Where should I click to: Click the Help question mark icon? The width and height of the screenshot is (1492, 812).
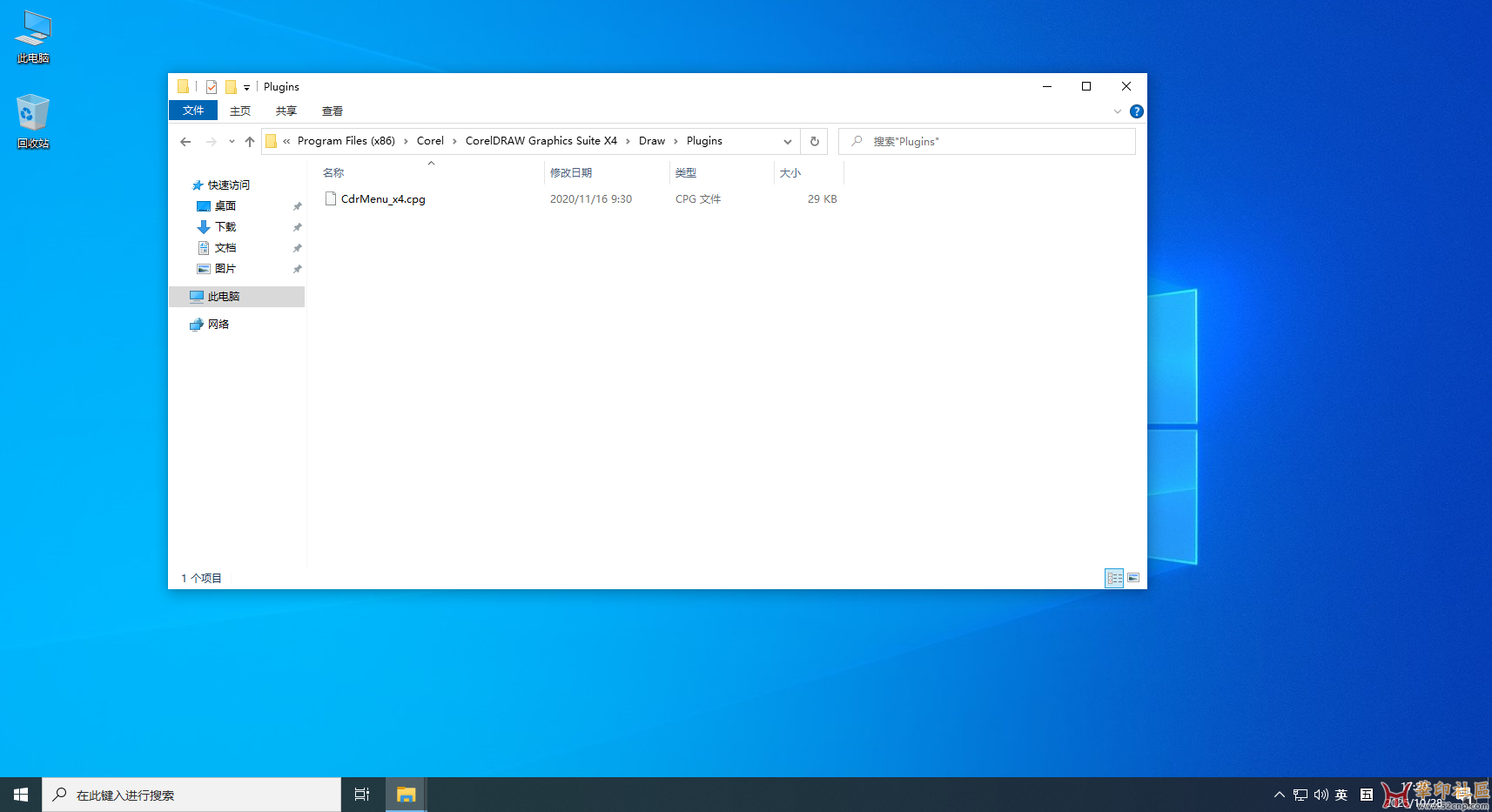click(1136, 111)
